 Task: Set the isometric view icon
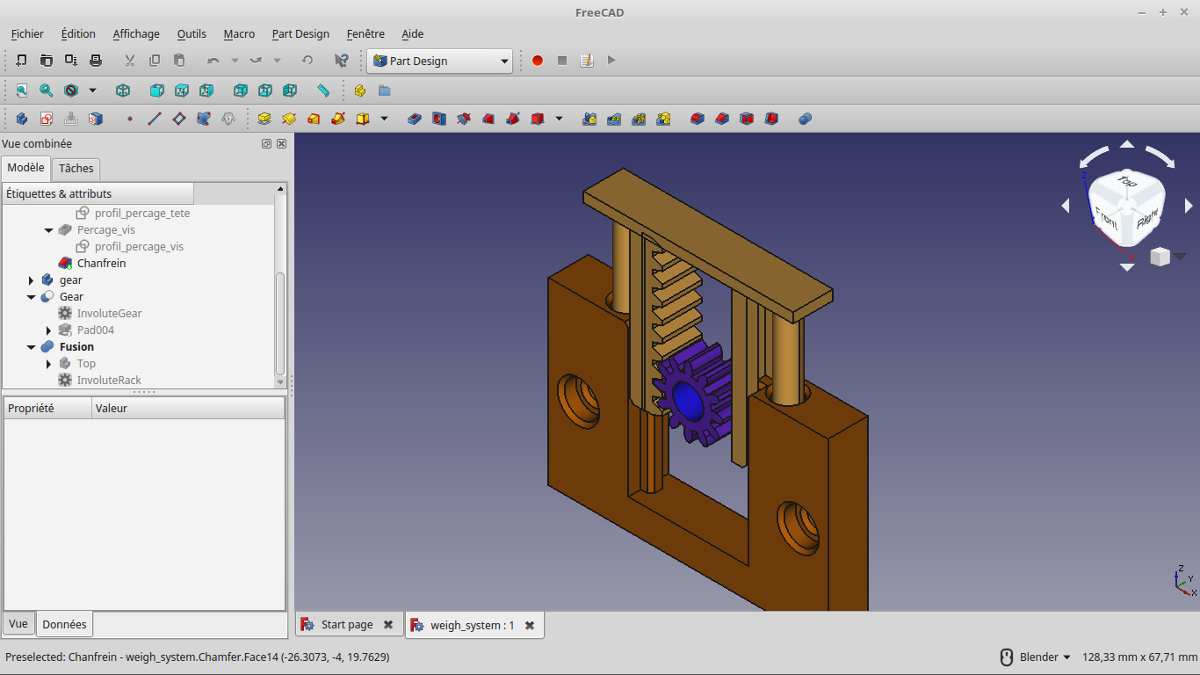[123, 90]
